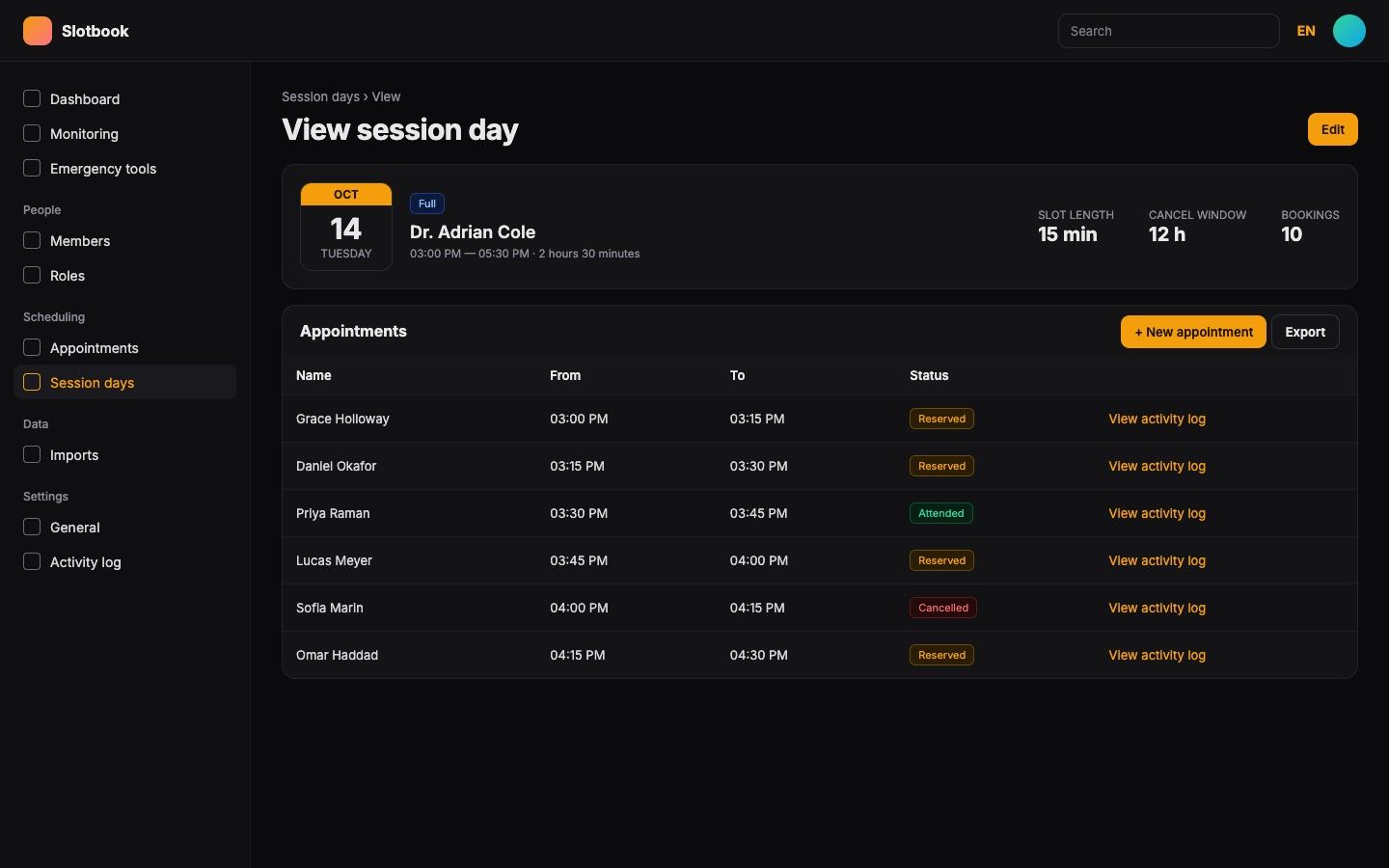This screenshot has width=1389, height=868.
Task: Click the Status column header
Action: pyautogui.click(x=929, y=375)
